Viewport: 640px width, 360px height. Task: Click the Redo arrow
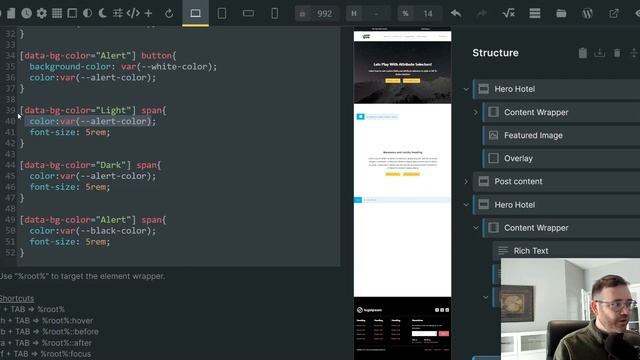482,13
